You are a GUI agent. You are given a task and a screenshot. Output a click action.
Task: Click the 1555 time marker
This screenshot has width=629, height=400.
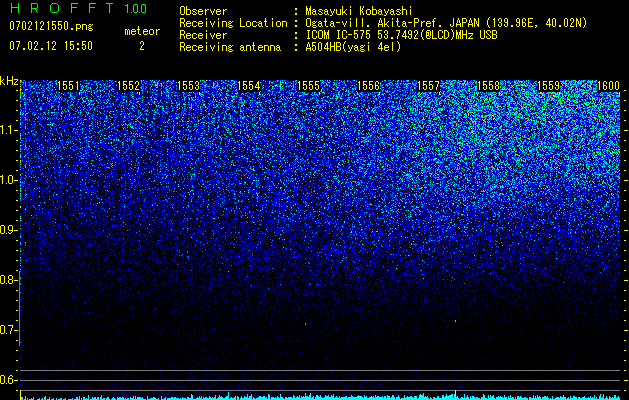point(308,86)
